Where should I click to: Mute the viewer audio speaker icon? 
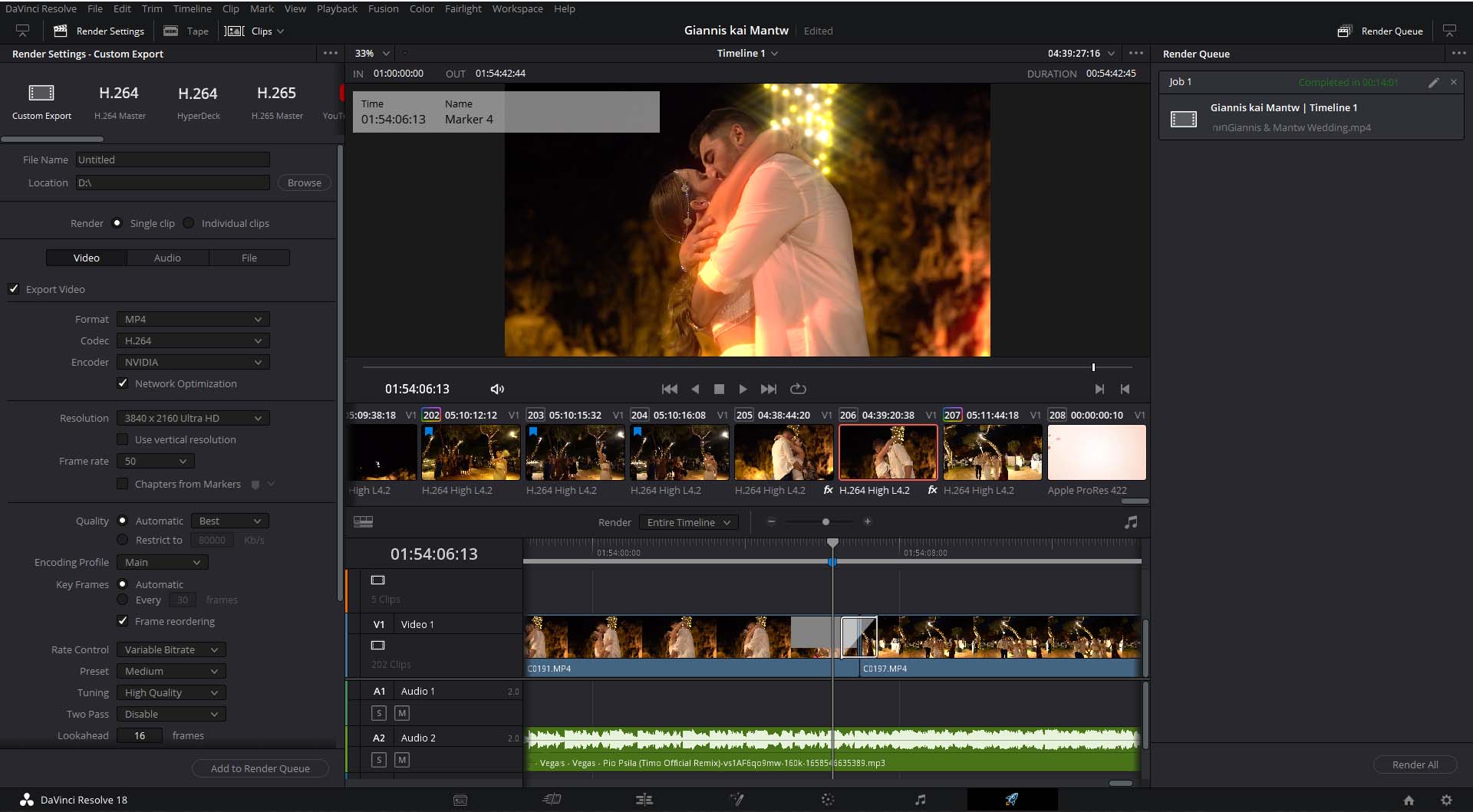point(497,389)
